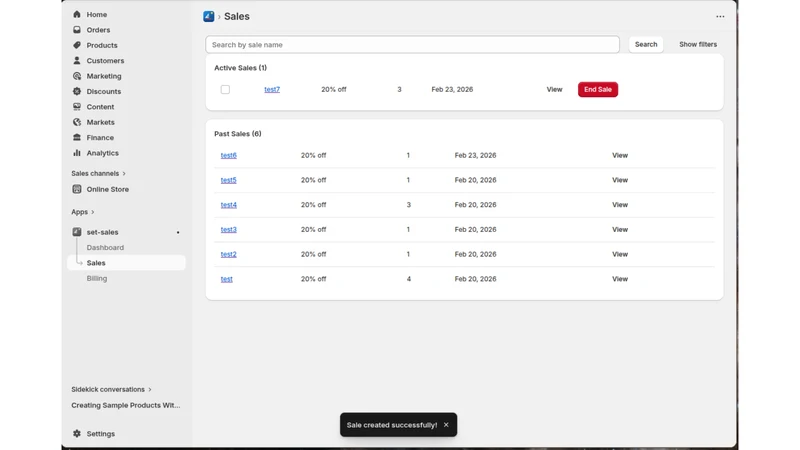
Task: Expand the Sales channels section chevron
Action: [x=124, y=173]
